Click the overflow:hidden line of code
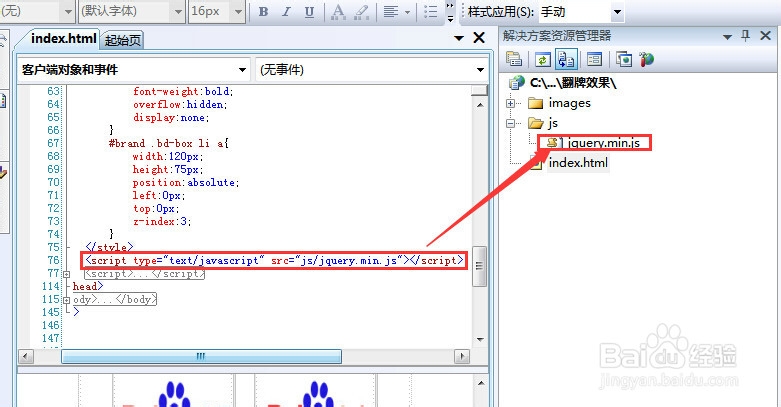Viewport: 781px width, 407px height. point(180,105)
